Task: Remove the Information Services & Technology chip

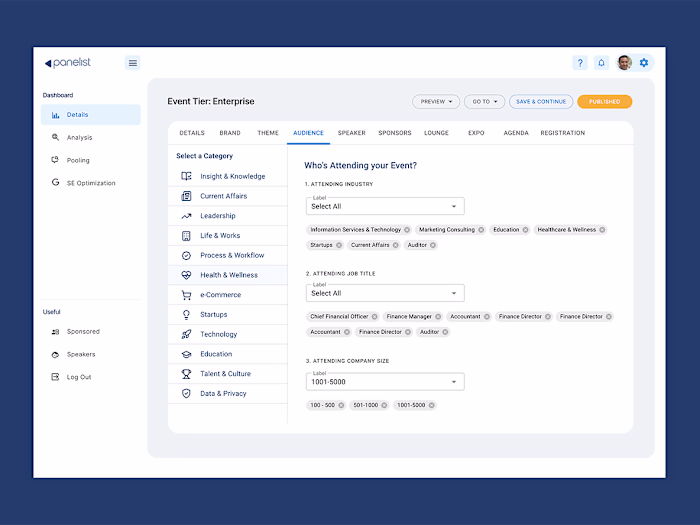Action: (x=407, y=230)
